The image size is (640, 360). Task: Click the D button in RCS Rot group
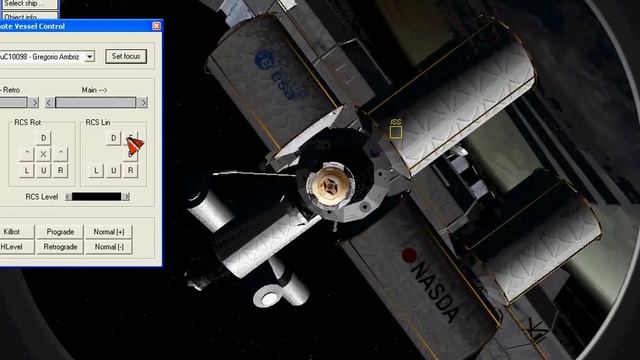[x=44, y=138]
